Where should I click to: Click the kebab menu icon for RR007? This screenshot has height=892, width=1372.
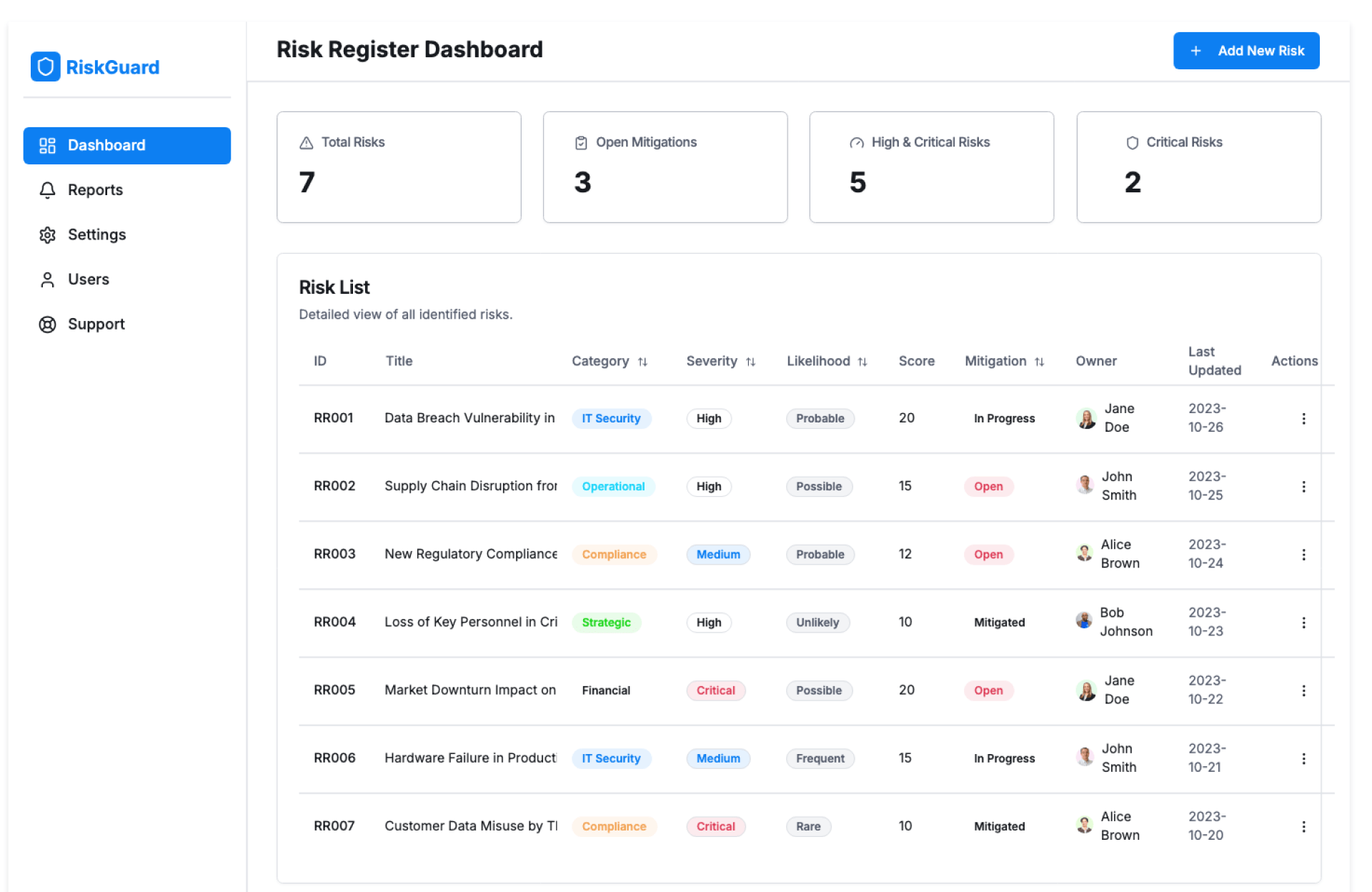[1303, 826]
